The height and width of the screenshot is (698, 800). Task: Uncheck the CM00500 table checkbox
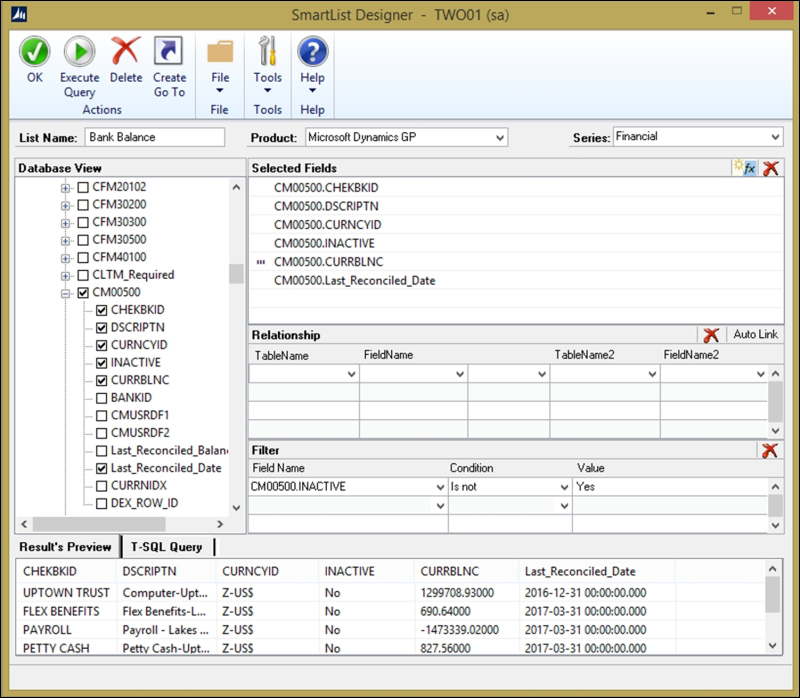(83, 293)
